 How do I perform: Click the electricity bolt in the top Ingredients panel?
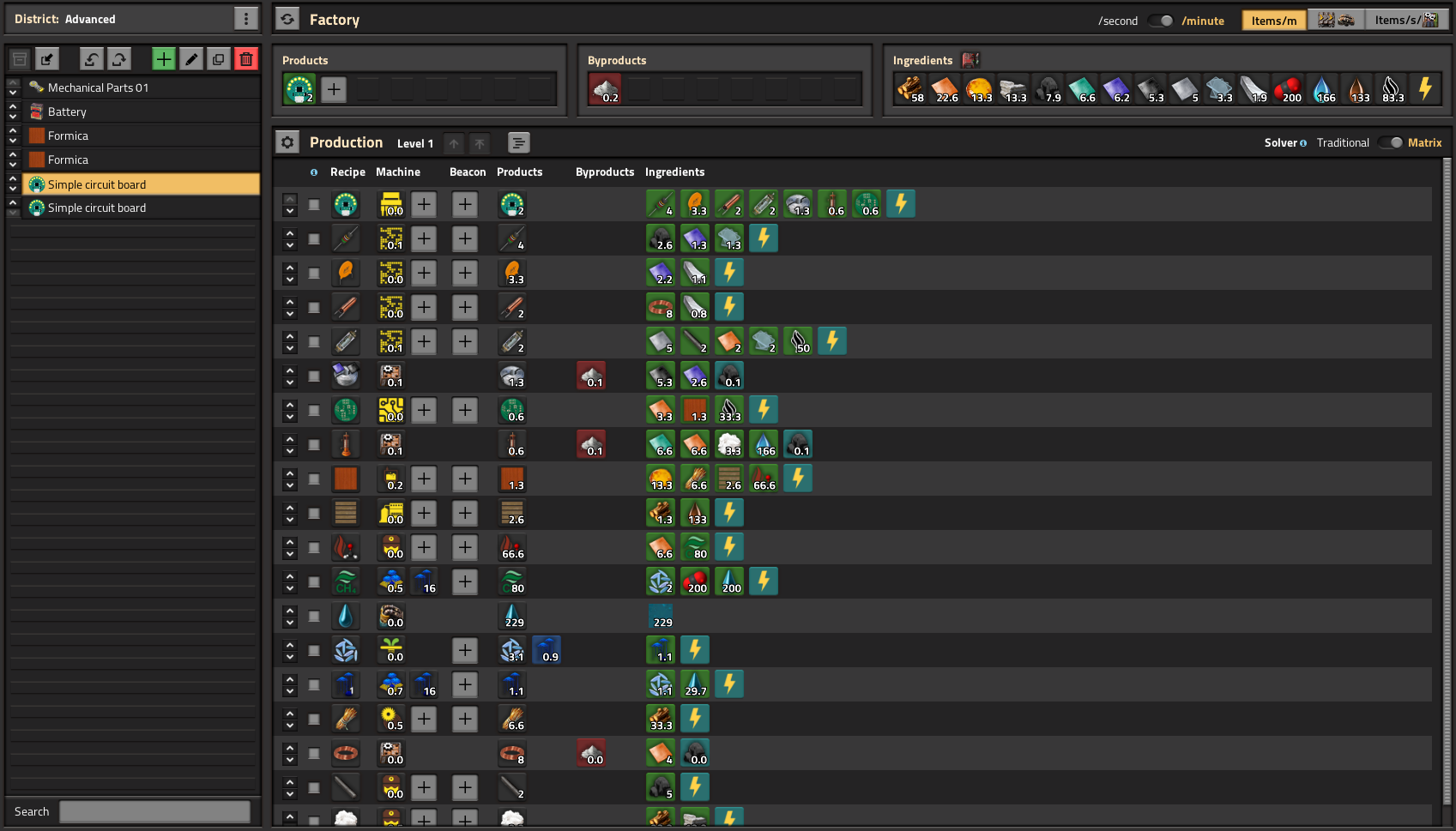pyautogui.click(x=1425, y=89)
